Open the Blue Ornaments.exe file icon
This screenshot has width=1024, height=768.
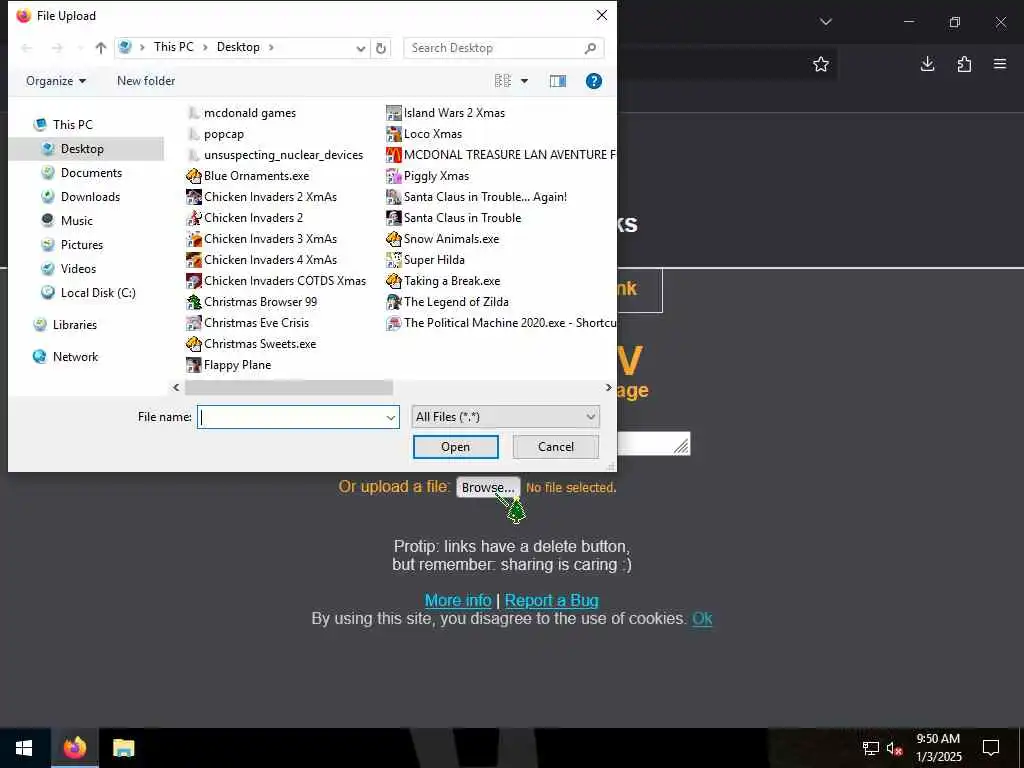193,176
